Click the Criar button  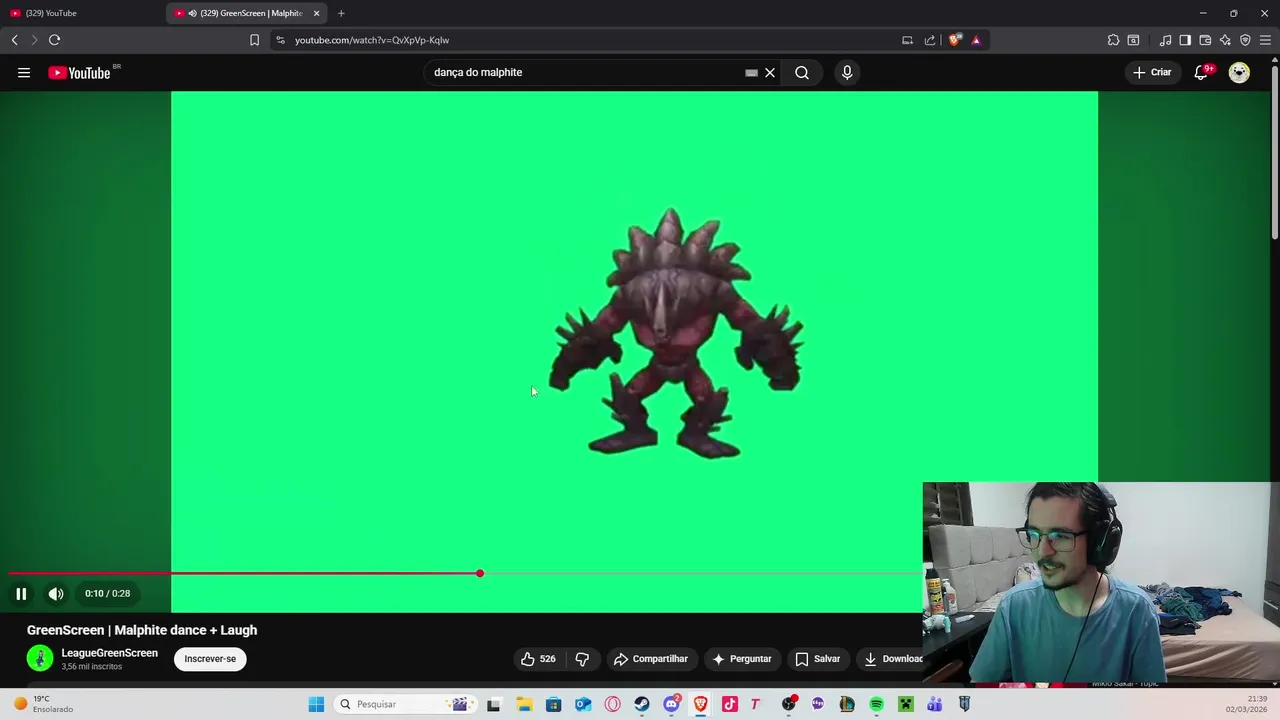coord(1152,72)
